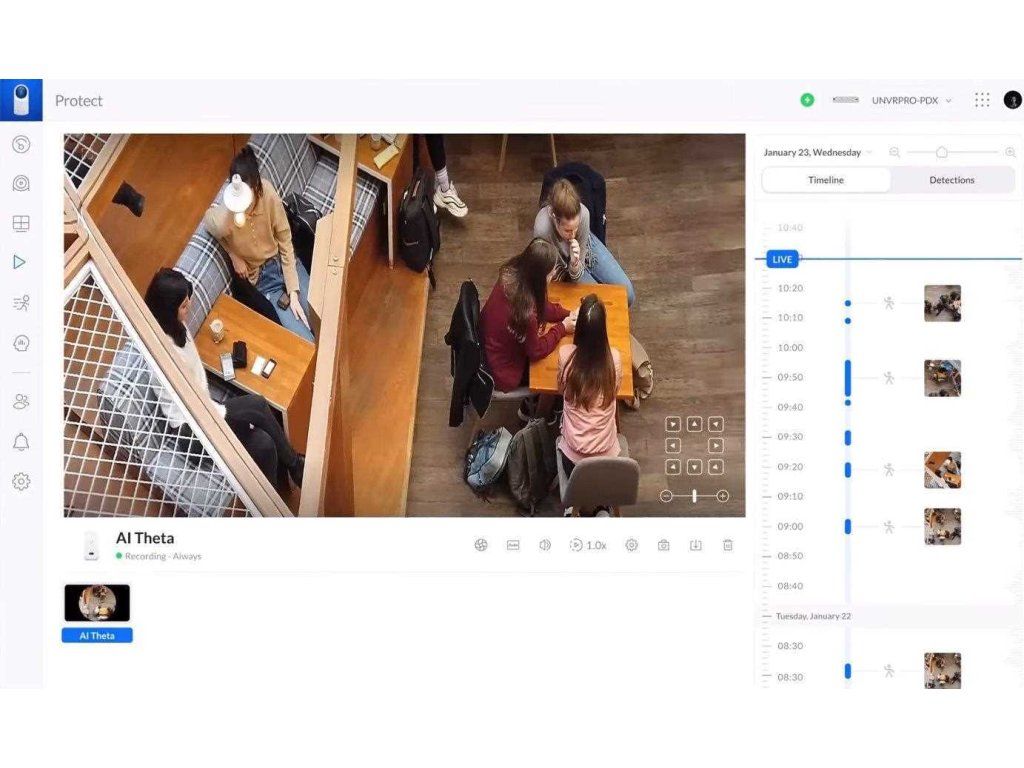1024x768 pixels.
Task: Open camera settings gear below video
Action: point(631,545)
